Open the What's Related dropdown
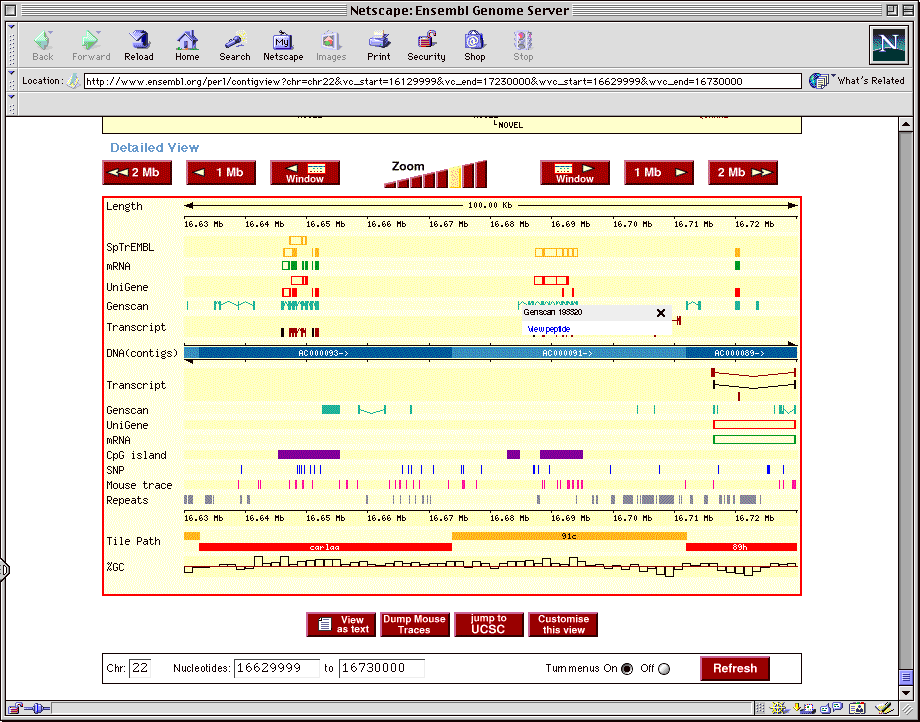Screen dimensions: 920x722 [x=833, y=76]
